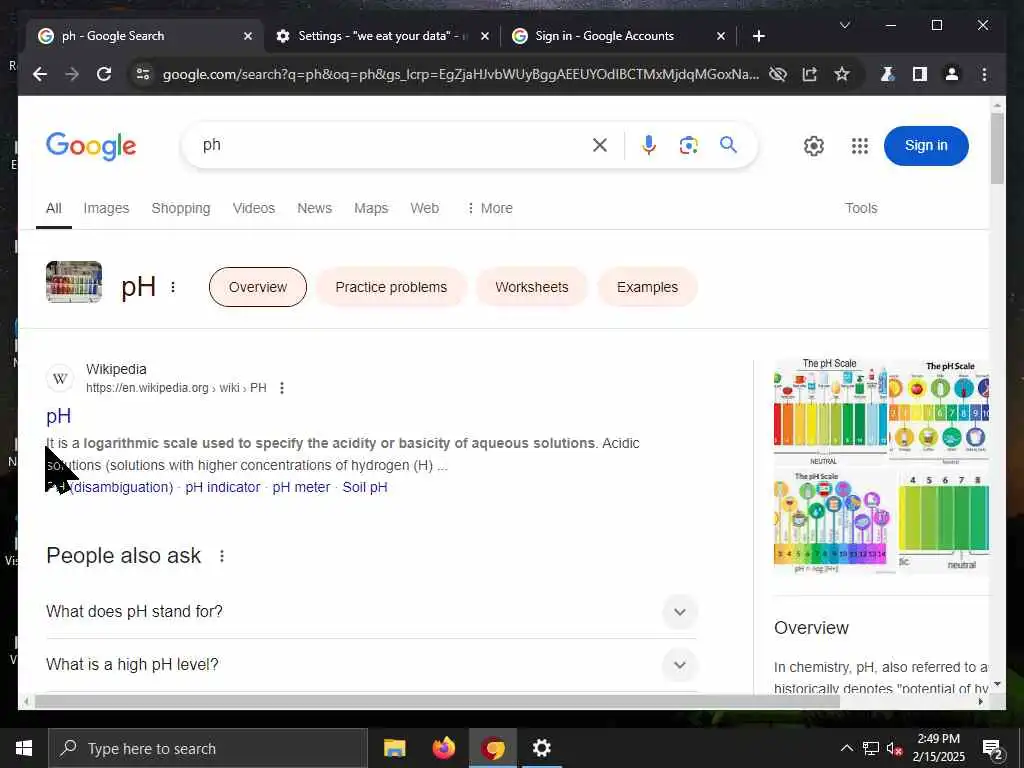The image size is (1024, 768).
Task: Switch to Sign in Google Accounts tab
Action: tap(618, 37)
